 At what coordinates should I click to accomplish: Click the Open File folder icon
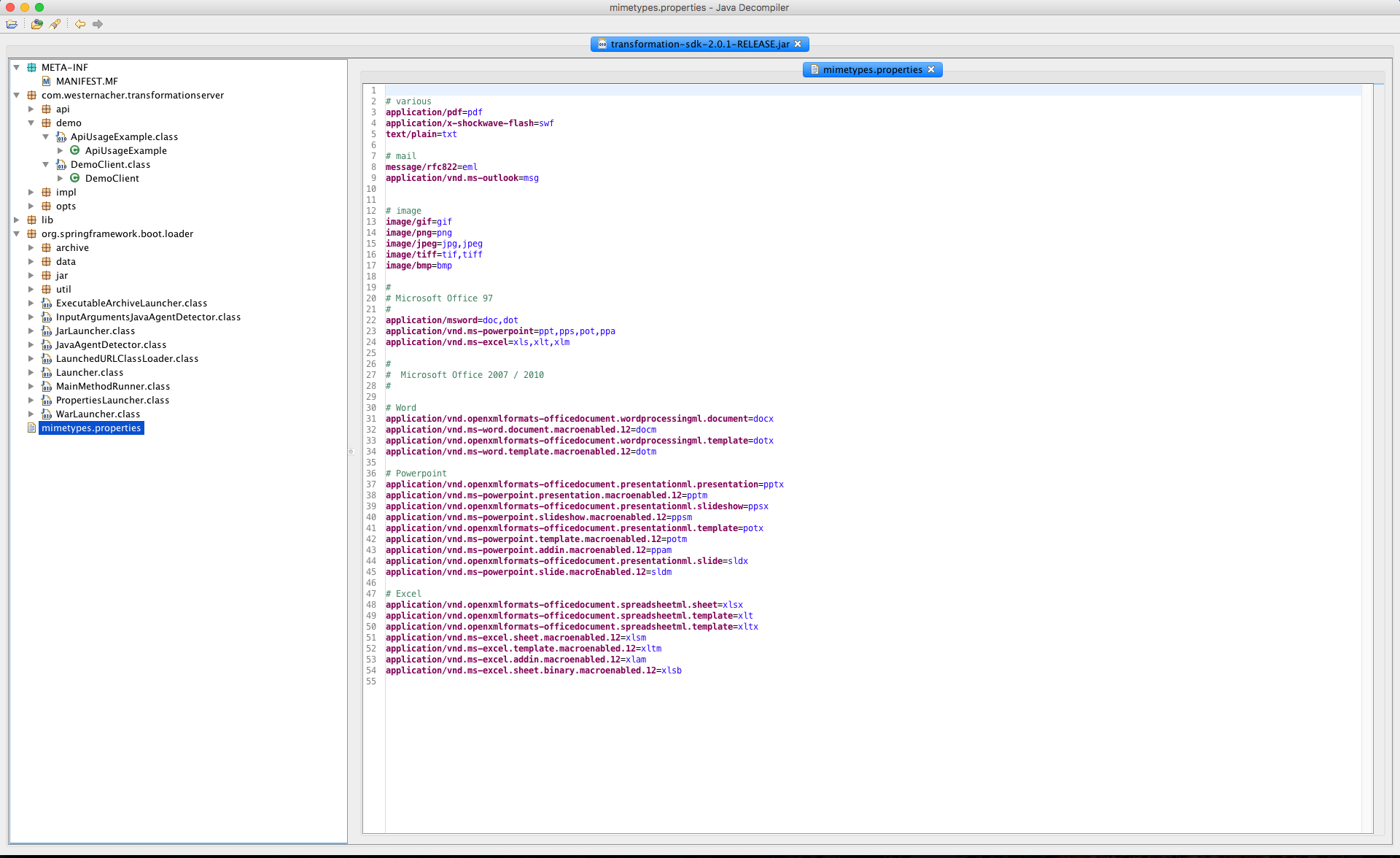(x=12, y=24)
